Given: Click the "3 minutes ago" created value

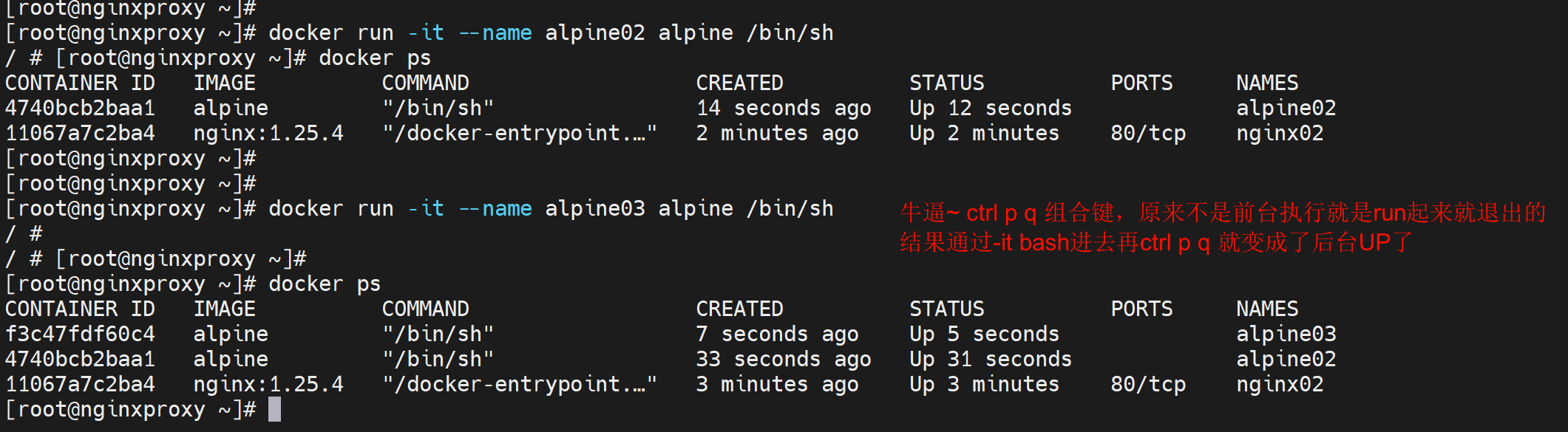Looking at the screenshot, I should [777, 384].
